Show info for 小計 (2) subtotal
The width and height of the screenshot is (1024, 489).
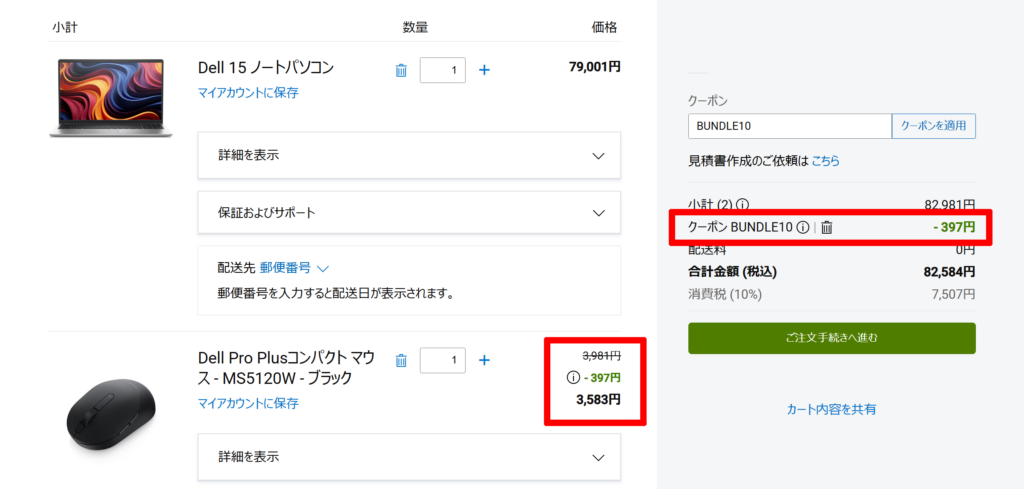[743, 204]
